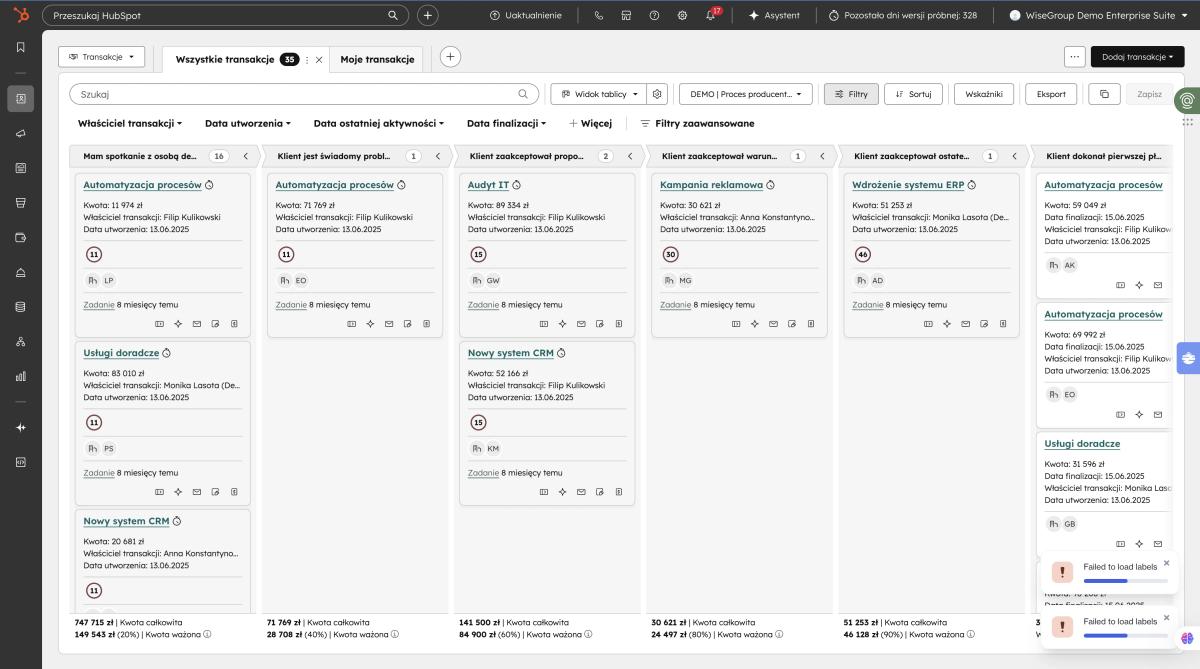This screenshot has width=1200, height=669.
Task: Click the score badge 46 on ERP card
Action: coord(863,255)
